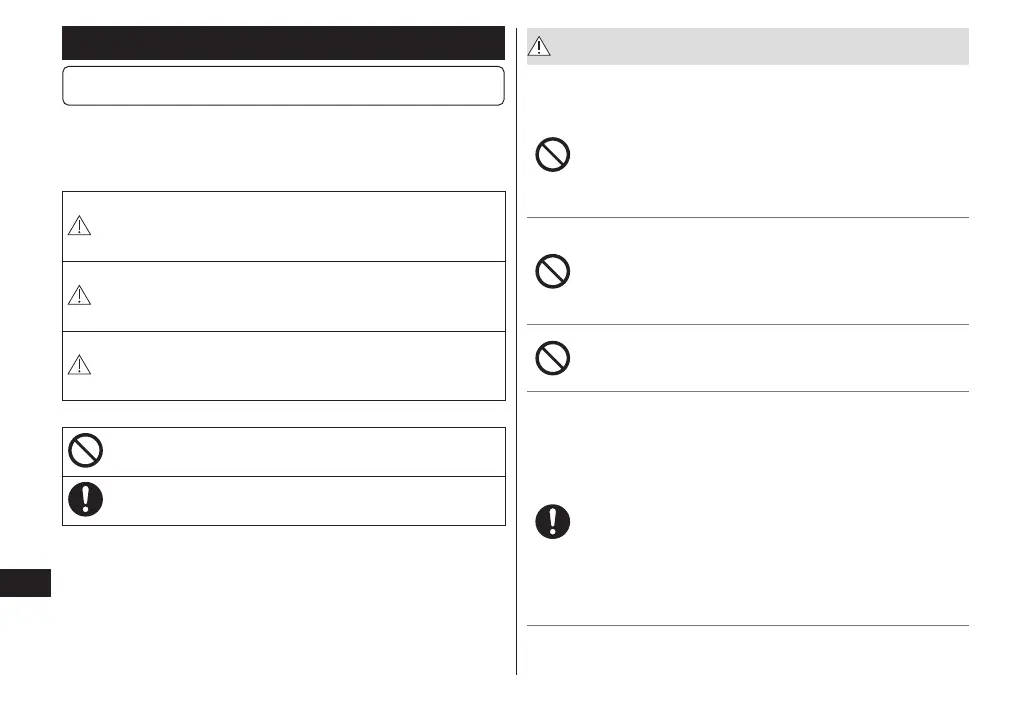
Task: Click the blank area of the grey header bar
Action: coord(760,46)
